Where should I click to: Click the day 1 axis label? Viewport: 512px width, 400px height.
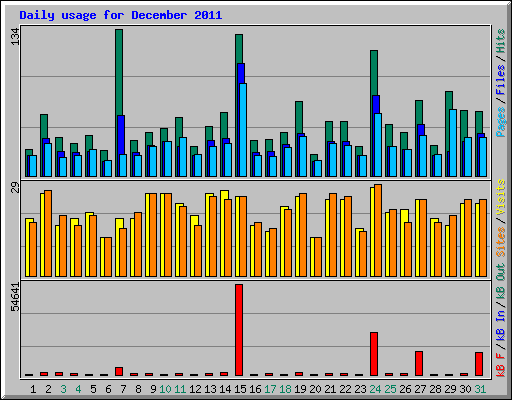[x=33, y=389]
